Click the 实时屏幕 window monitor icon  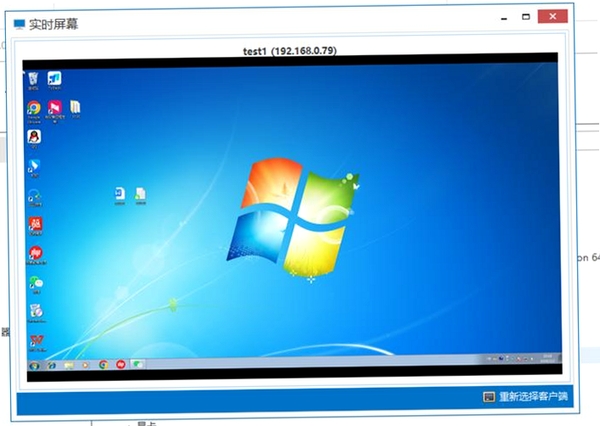[x=19, y=24]
